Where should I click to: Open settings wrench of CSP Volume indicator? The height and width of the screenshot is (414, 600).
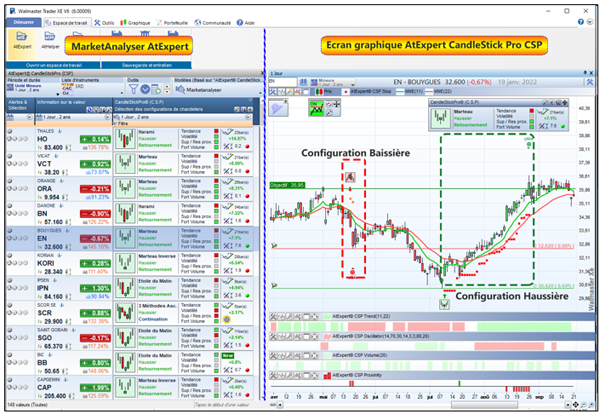[273, 355]
